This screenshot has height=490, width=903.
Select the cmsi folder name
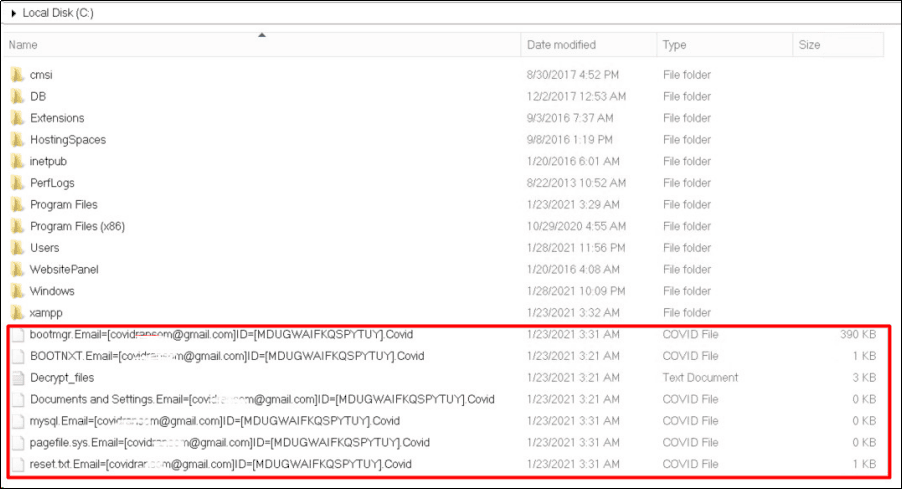tap(41, 75)
